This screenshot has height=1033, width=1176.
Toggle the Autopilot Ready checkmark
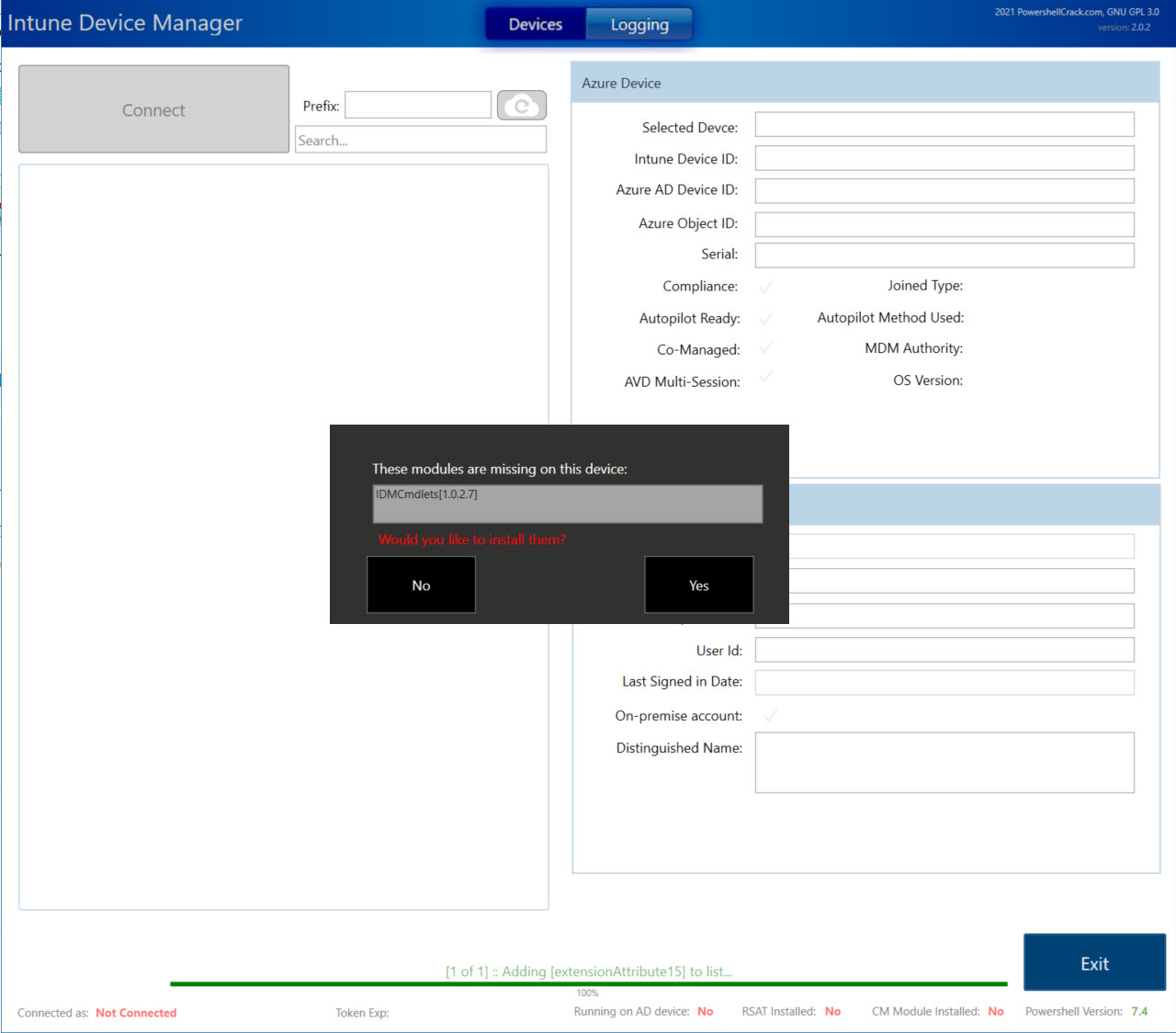766,318
